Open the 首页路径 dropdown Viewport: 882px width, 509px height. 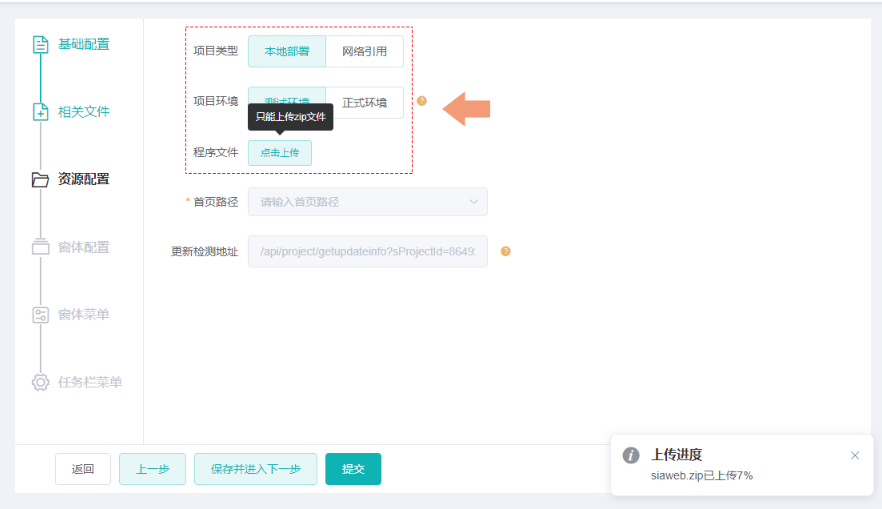tap(368, 202)
